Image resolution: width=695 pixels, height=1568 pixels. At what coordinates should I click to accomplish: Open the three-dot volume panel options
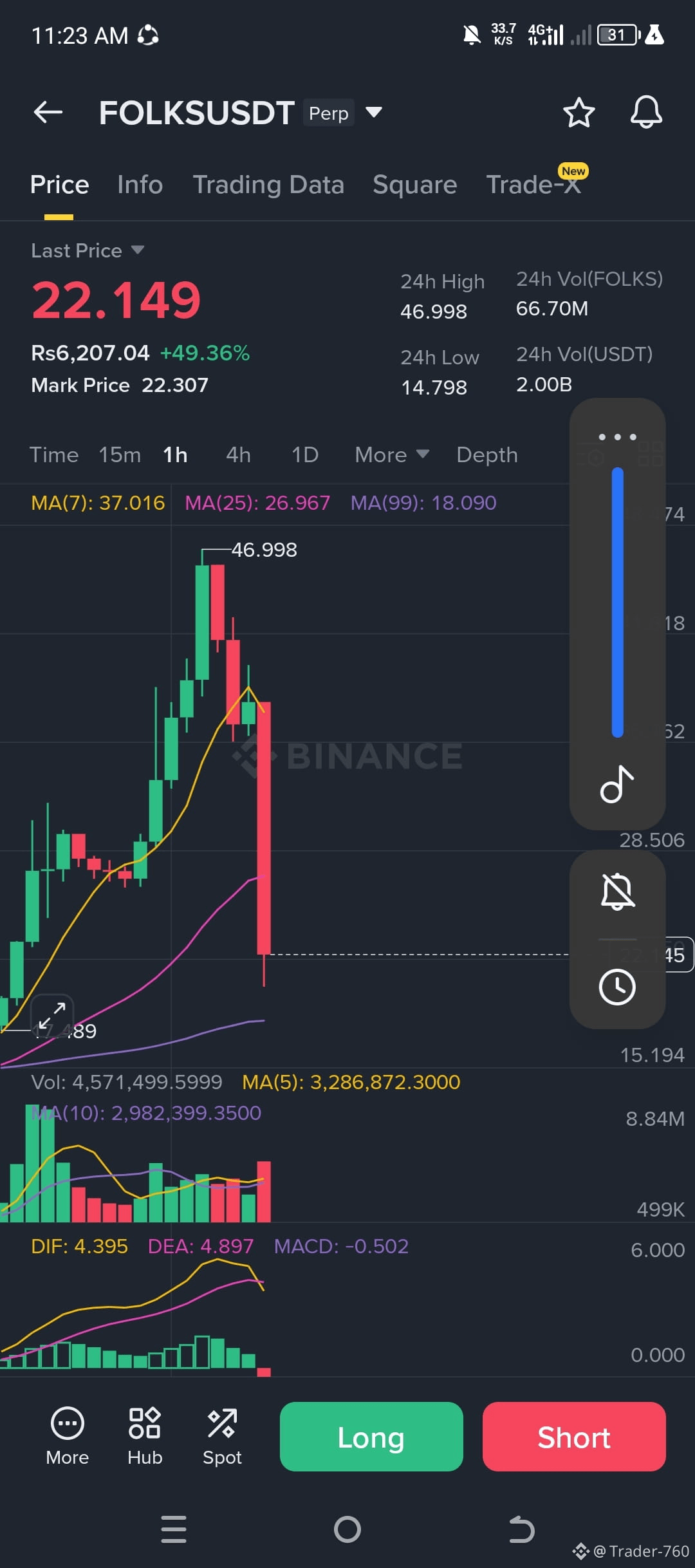coord(617,437)
